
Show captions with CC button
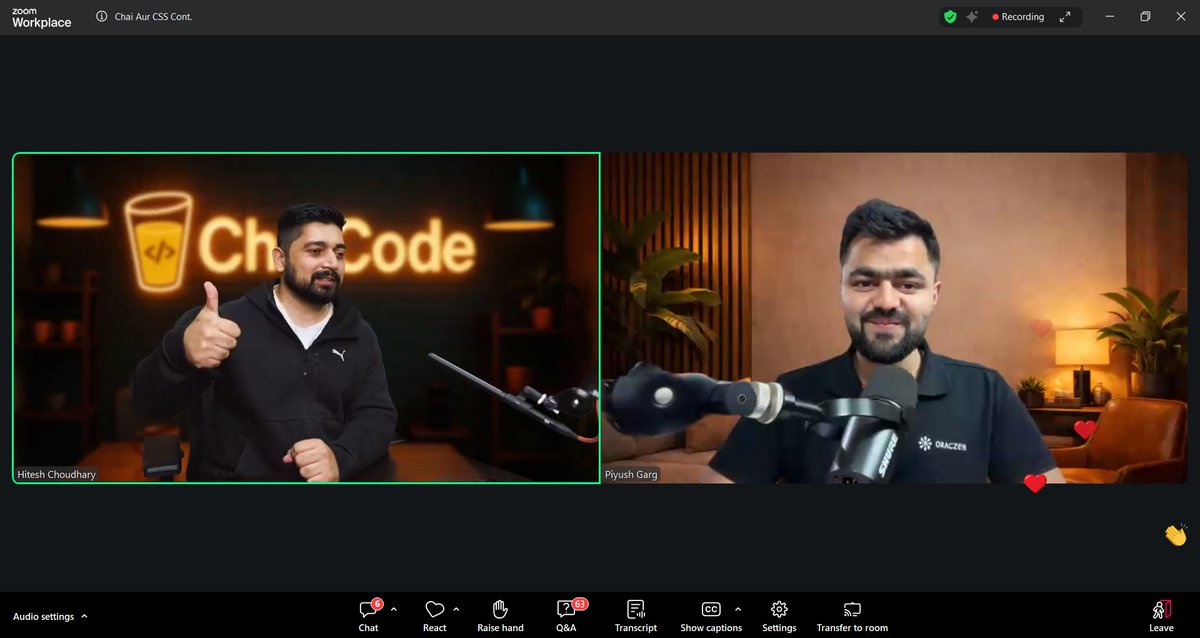(x=711, y=616)
